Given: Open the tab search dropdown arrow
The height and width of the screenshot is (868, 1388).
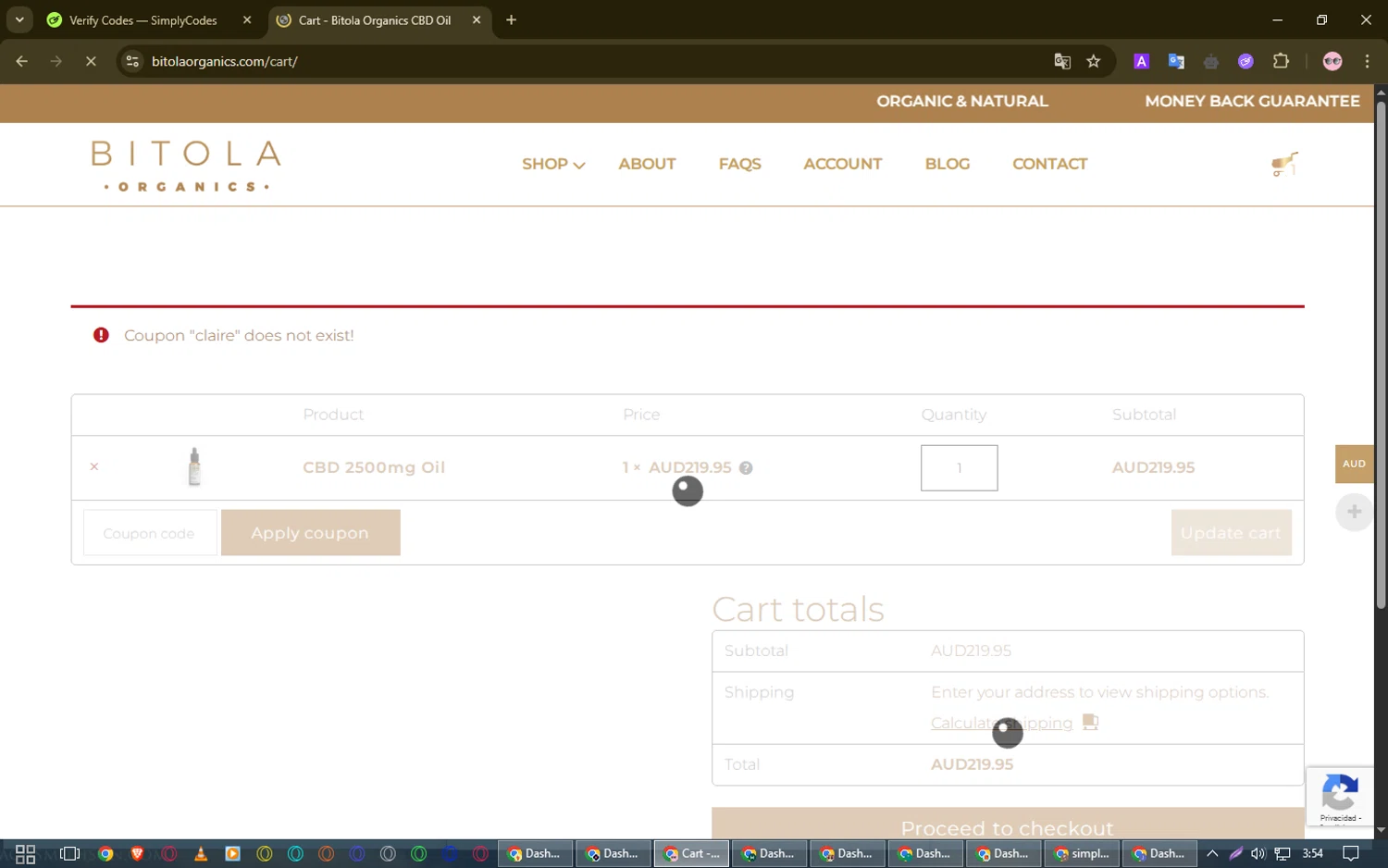Looking at the screenshot, I should 19,19.
